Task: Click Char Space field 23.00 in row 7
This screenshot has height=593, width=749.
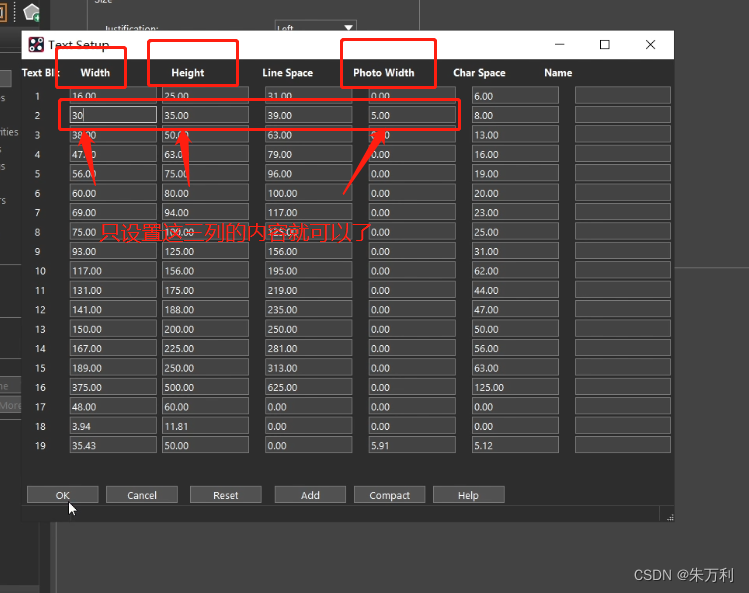Action: click(x=515, y=212)
